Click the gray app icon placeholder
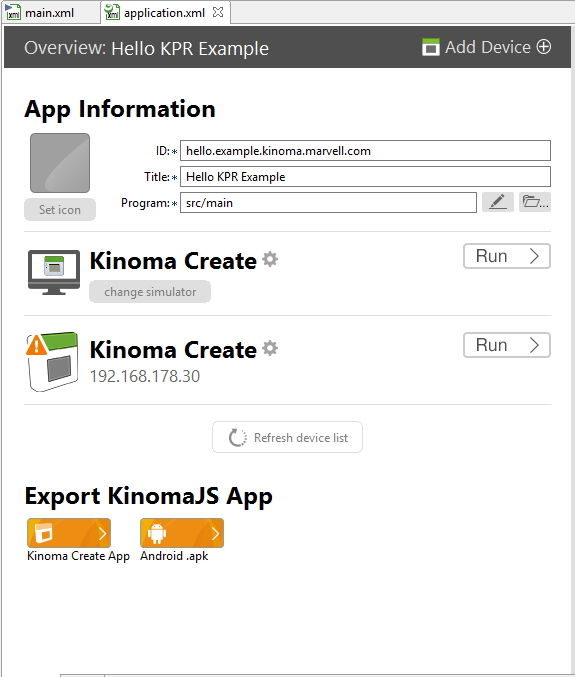 [60, 163]
